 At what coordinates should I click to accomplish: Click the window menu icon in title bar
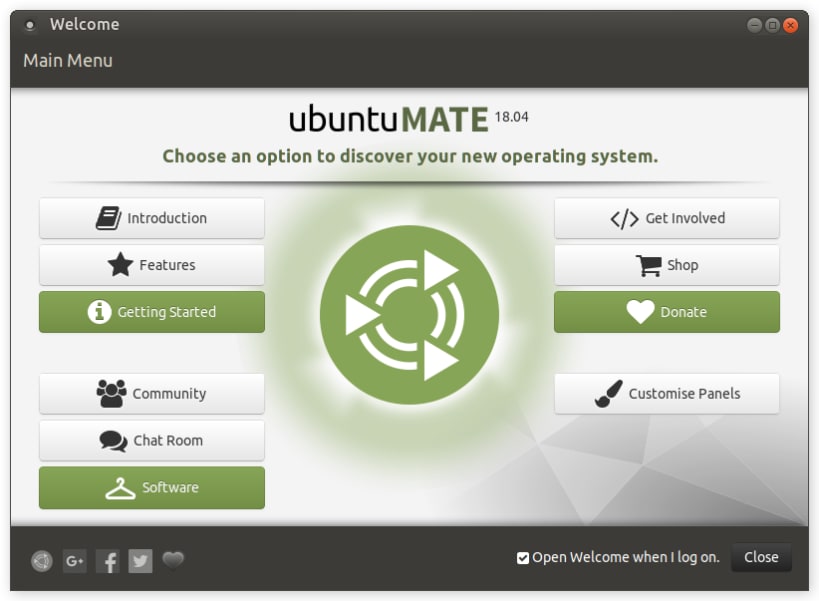[x=30, y=25]
